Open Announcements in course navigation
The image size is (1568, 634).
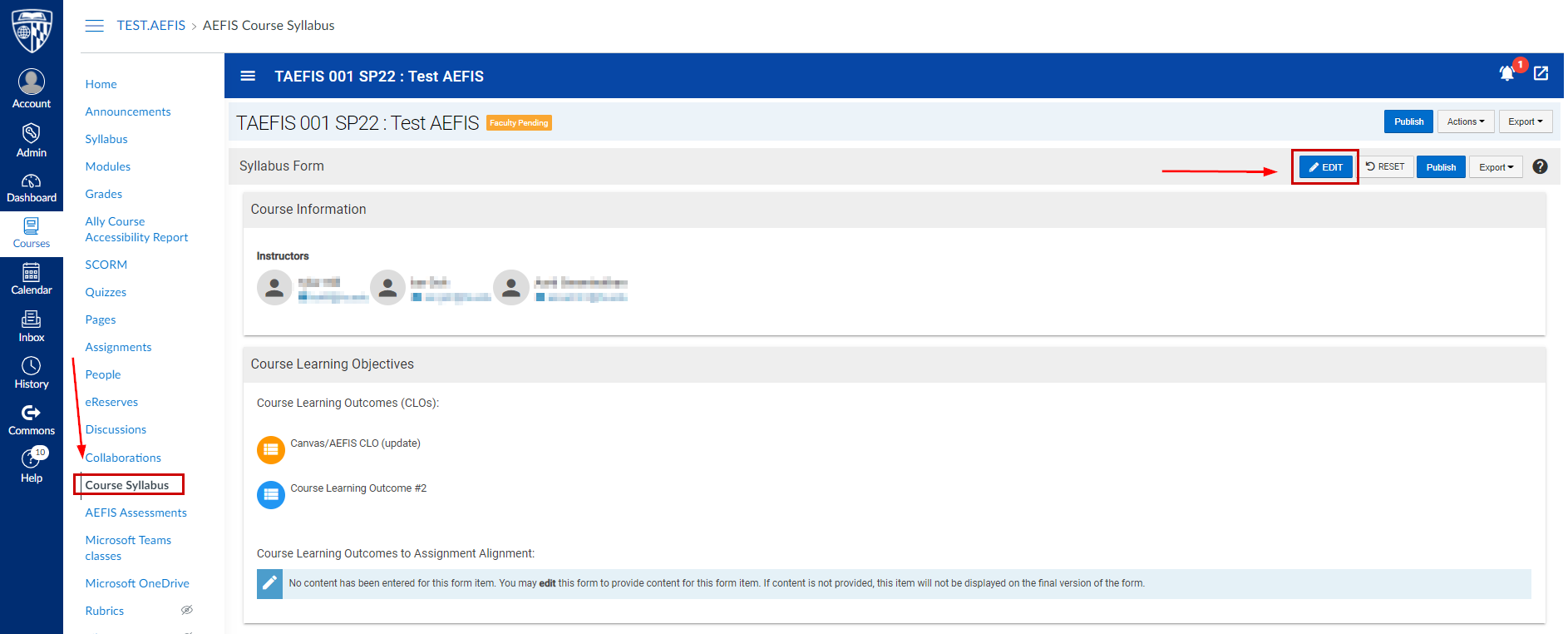pyautogui.click(x=128, y=111)
